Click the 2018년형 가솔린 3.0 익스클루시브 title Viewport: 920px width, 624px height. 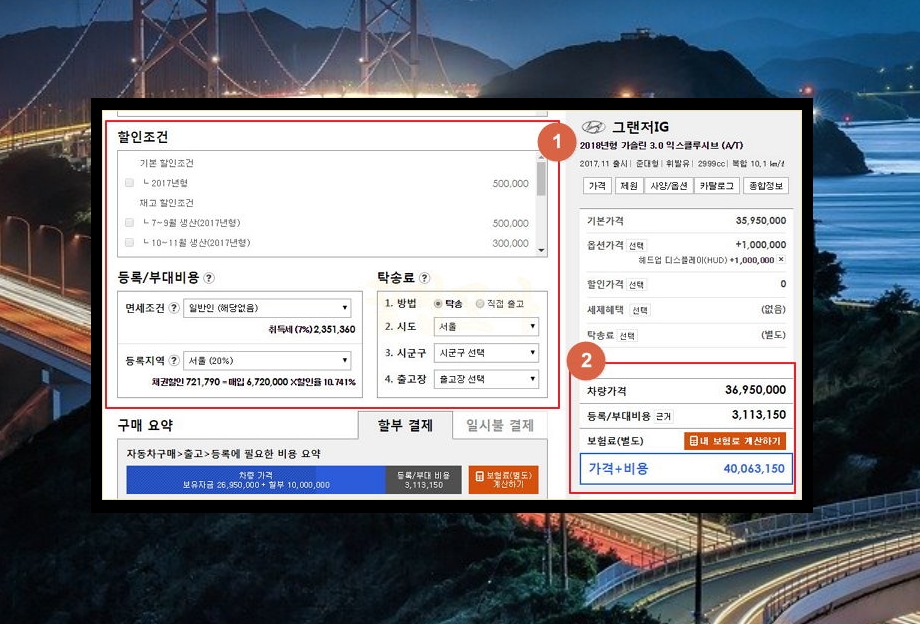(661, 145)
